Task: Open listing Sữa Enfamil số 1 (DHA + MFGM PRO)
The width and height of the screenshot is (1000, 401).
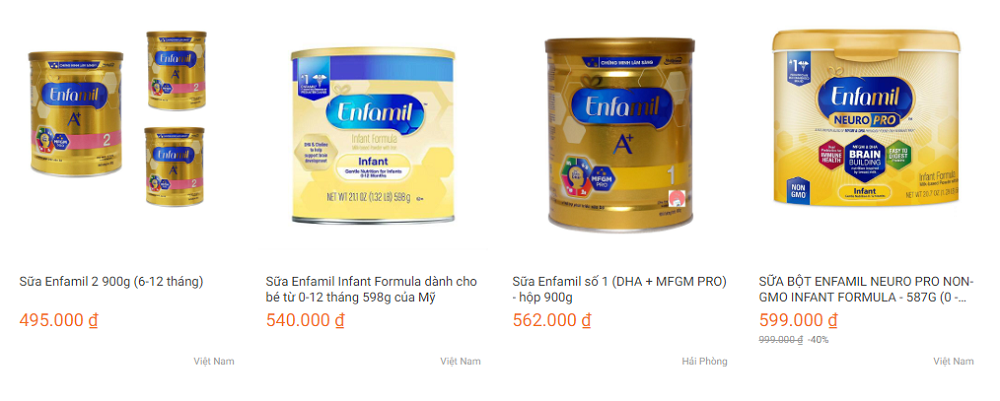Action: click(619, 289)
